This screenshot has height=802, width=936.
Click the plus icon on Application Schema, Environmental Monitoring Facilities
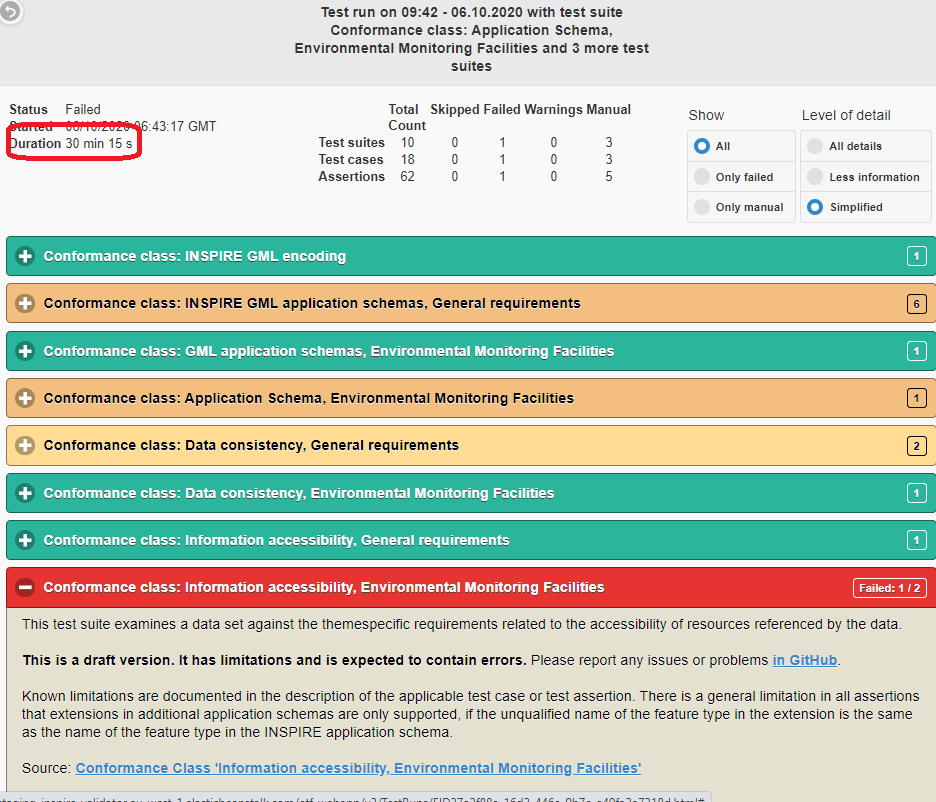[x=25, y=398]
